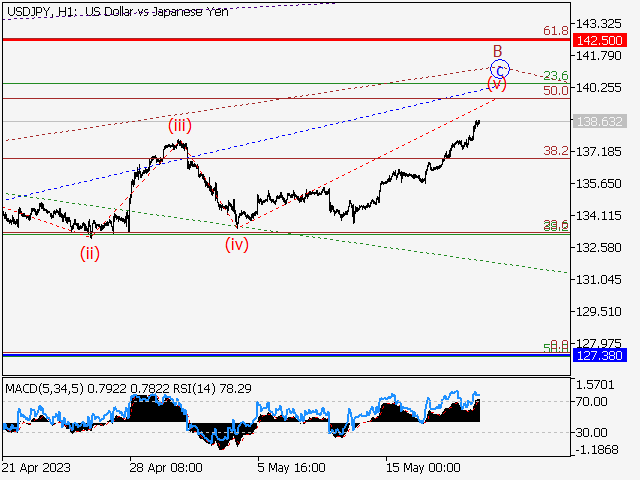Click wave label (ii) on chart
640x480 pixels.
[x=90, y=253]
